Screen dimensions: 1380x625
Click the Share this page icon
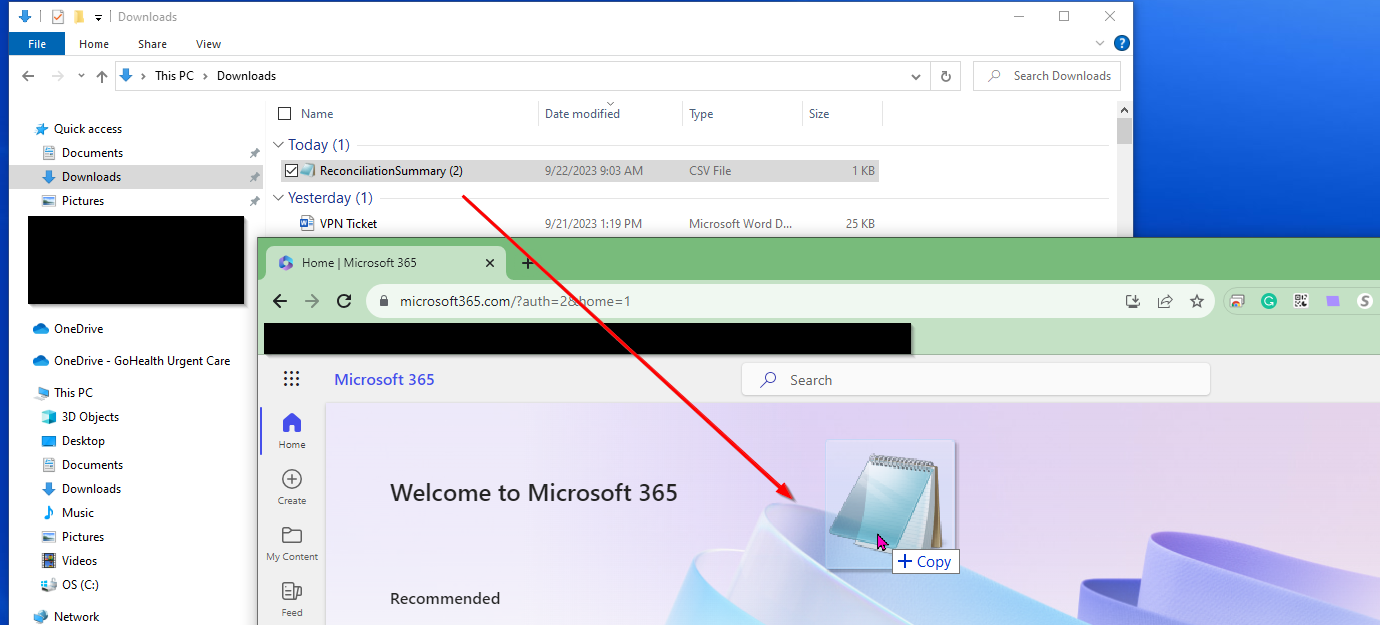pos(1165,301)
